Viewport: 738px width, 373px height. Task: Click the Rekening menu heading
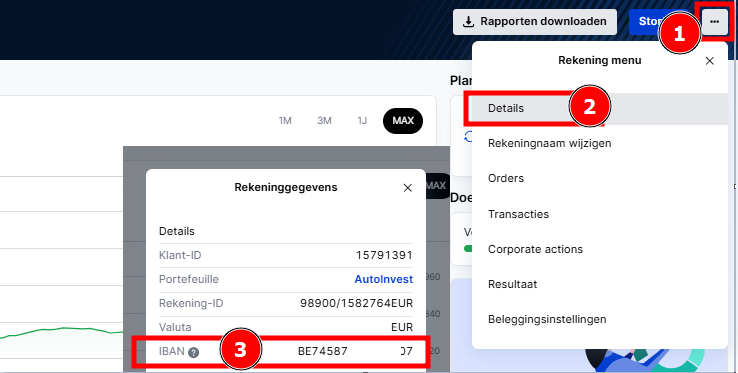tap(600, 60)
